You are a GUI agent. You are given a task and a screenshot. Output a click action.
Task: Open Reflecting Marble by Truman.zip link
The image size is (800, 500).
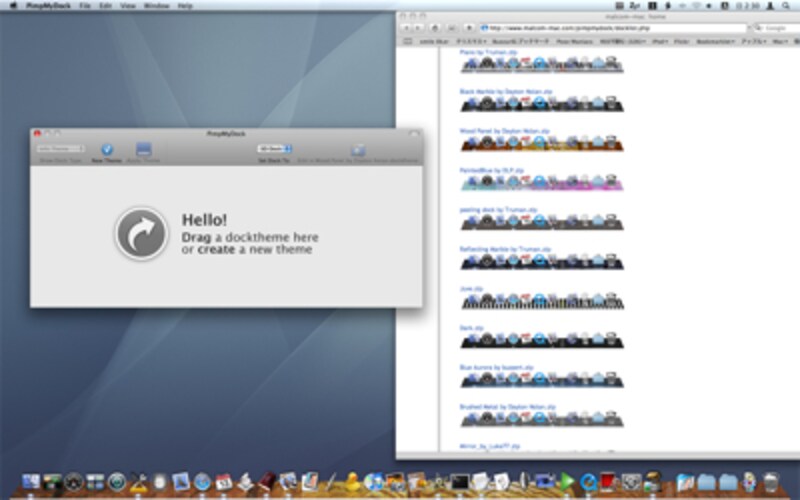coord(505,249)
